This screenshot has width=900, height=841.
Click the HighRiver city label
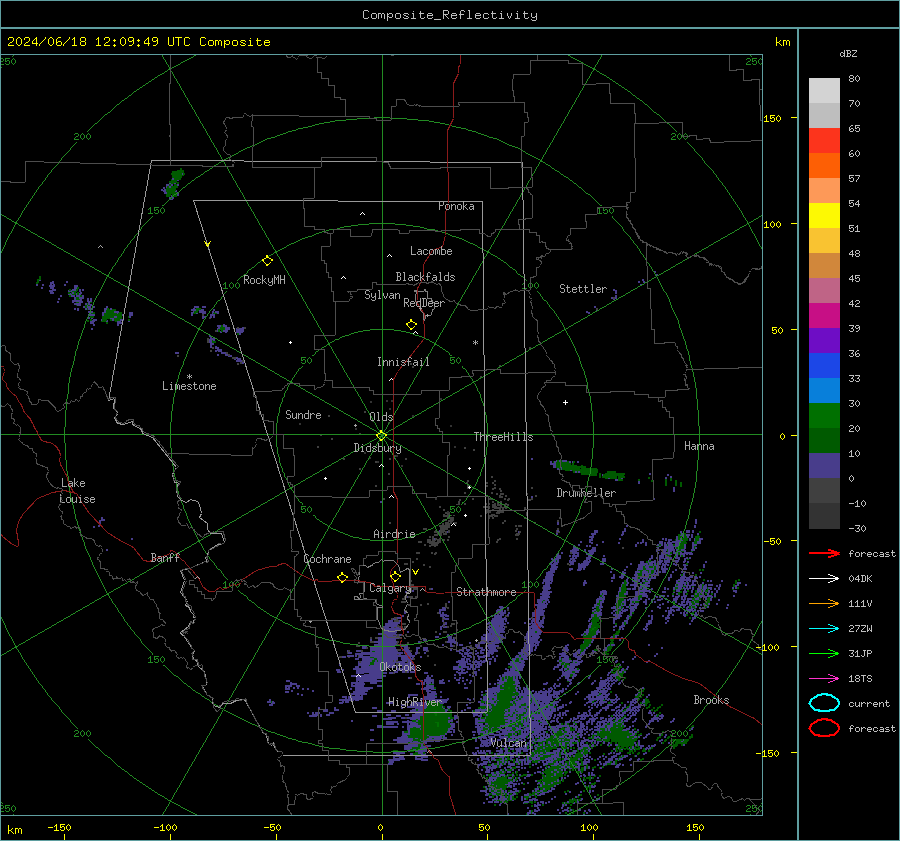[415, 702]
